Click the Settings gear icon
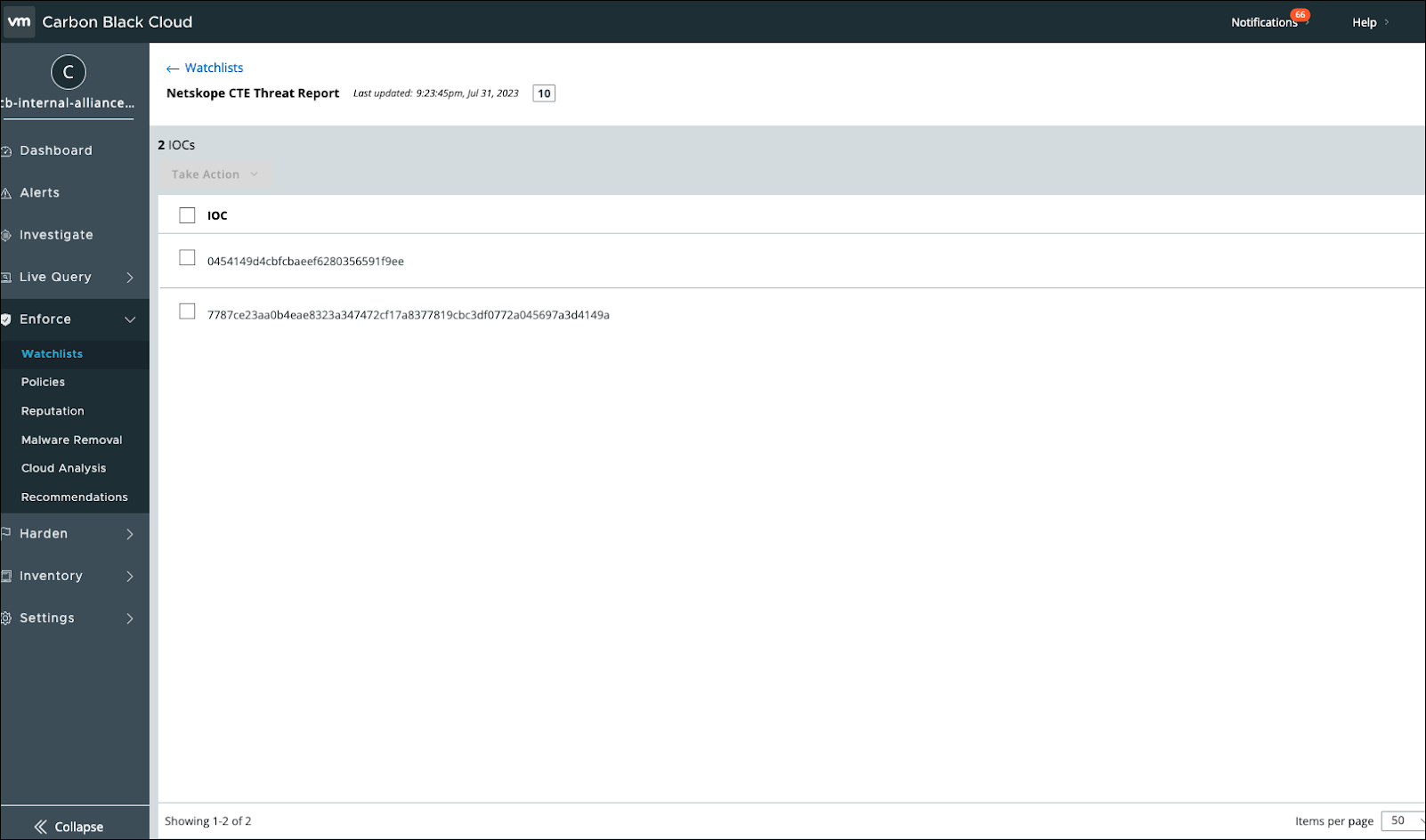The height and width of the screenshot is (840, 1426). tap(6, 618)
